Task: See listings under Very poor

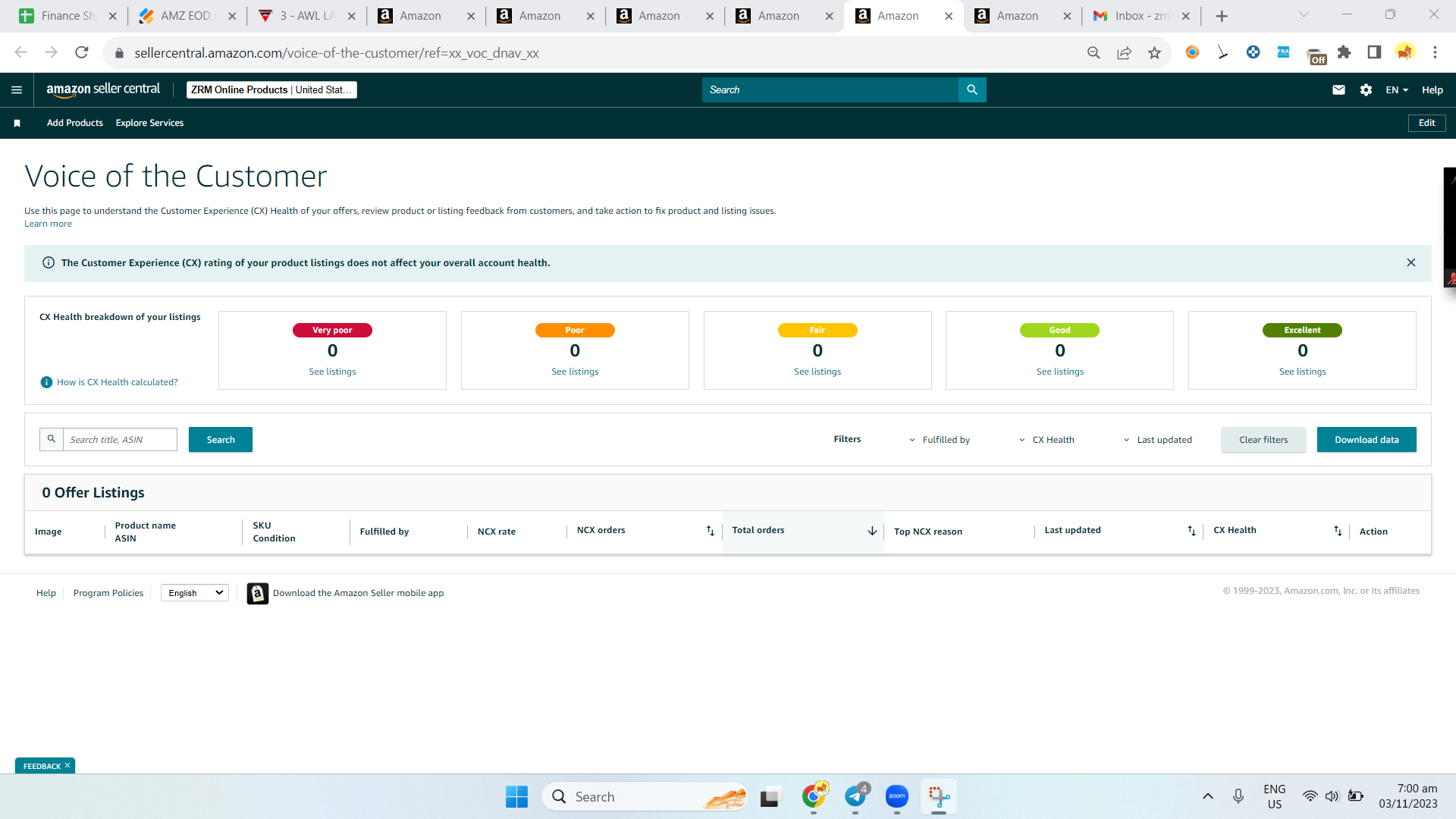Action: click(x=332, y=372)
